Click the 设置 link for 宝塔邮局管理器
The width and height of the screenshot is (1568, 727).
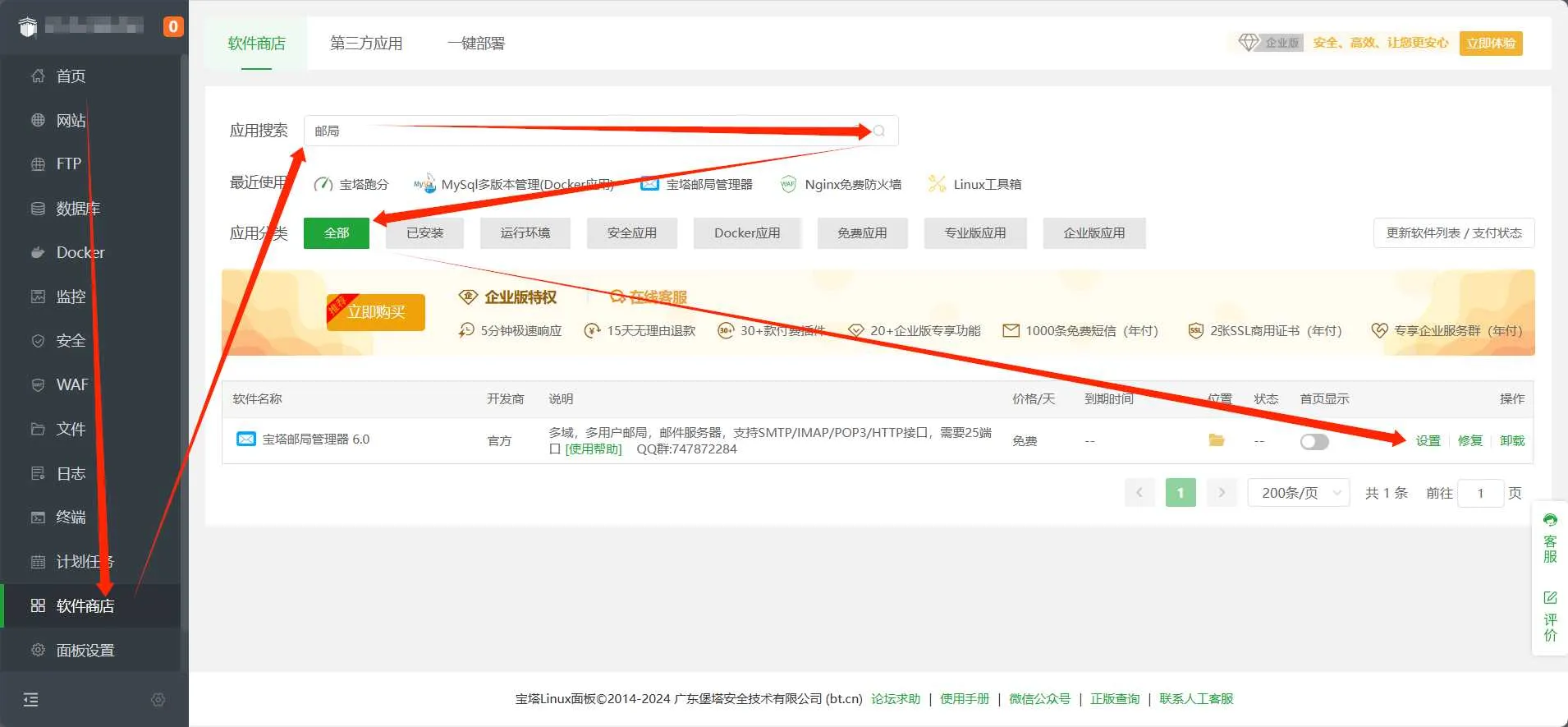tap(1428, 441)
